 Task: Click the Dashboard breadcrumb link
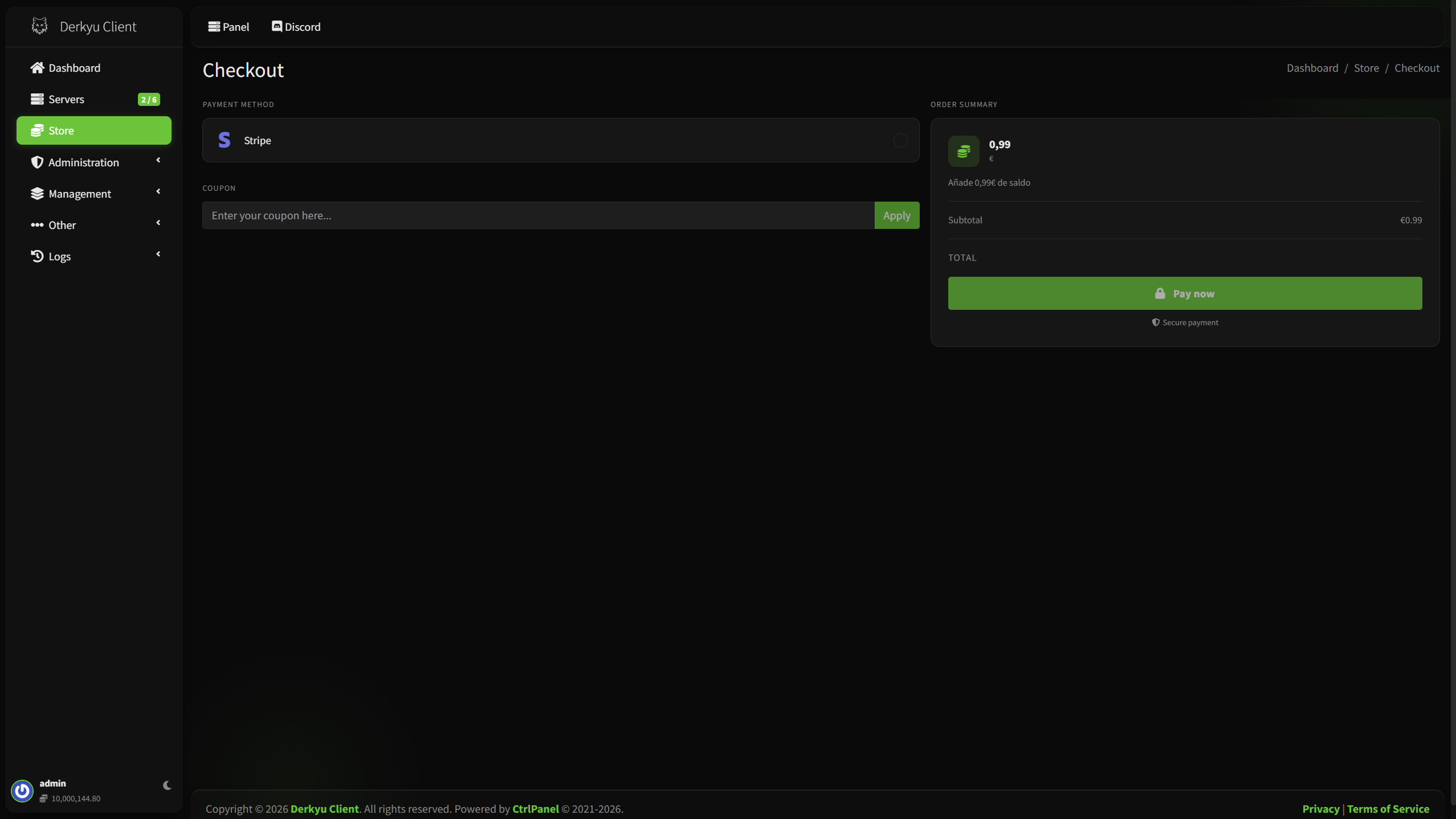tap(1312, 68)
